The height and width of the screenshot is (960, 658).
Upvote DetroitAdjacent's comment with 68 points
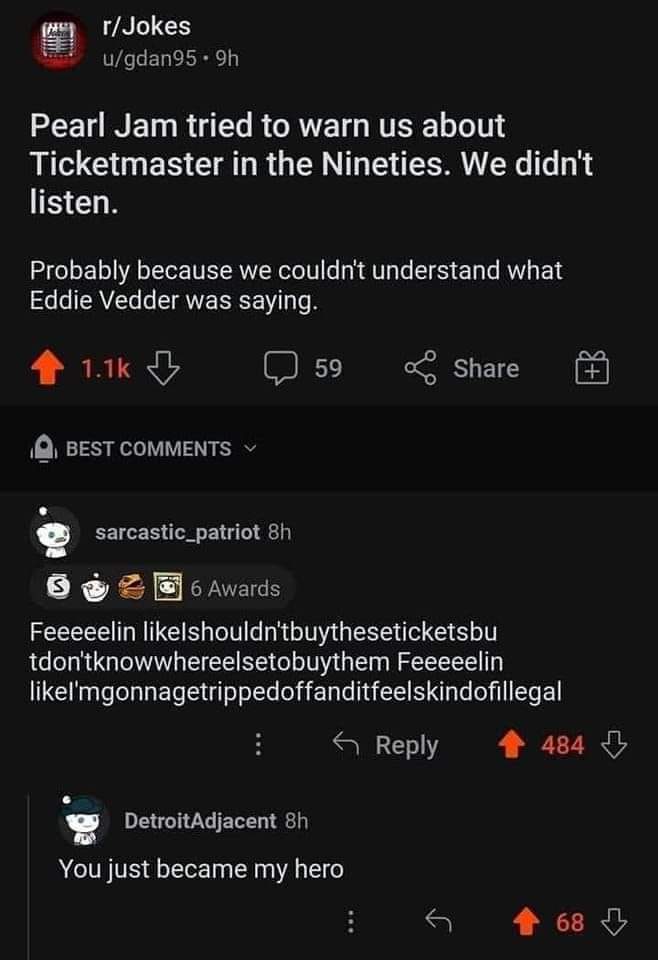coord(527,922)
